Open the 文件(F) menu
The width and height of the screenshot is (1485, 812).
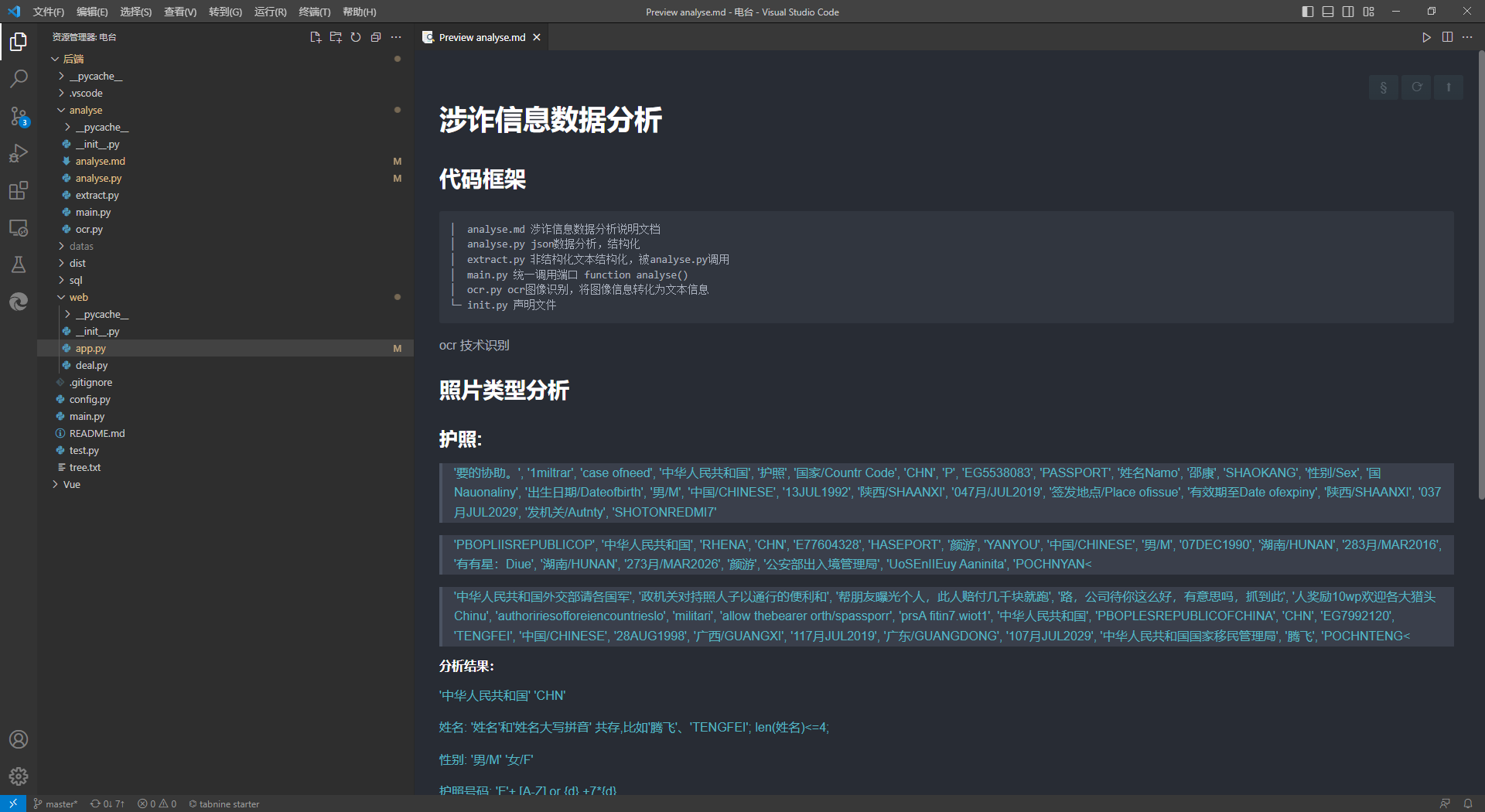(x=49, y=12)
